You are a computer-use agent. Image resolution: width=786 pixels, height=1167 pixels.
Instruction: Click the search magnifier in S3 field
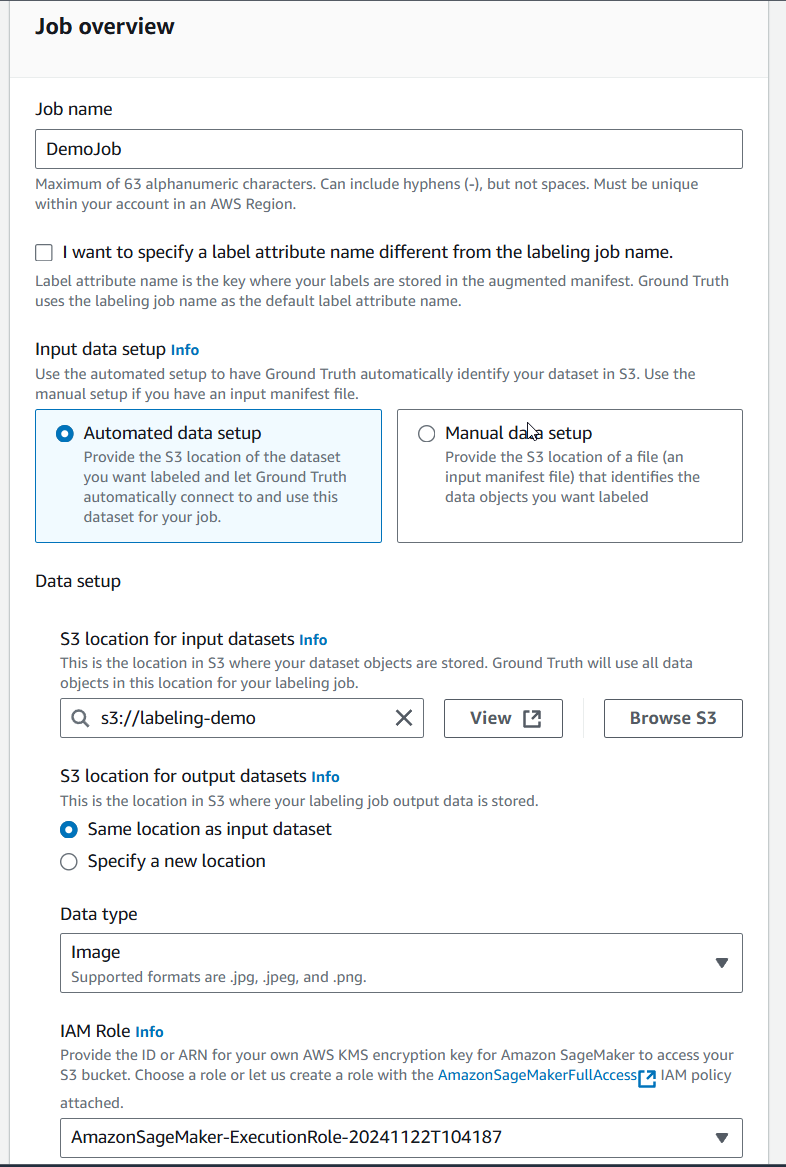[x=80, y=718]
